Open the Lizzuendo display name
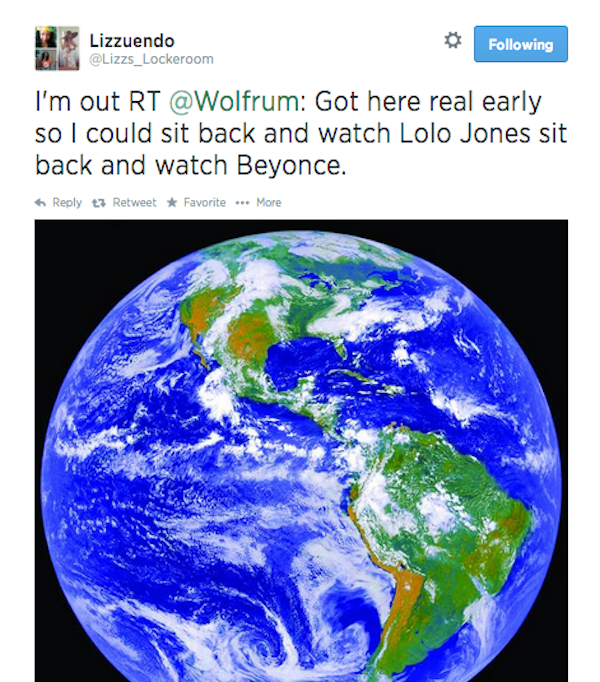This screenshot has width=600, height=682. click(x=131, y=41)
